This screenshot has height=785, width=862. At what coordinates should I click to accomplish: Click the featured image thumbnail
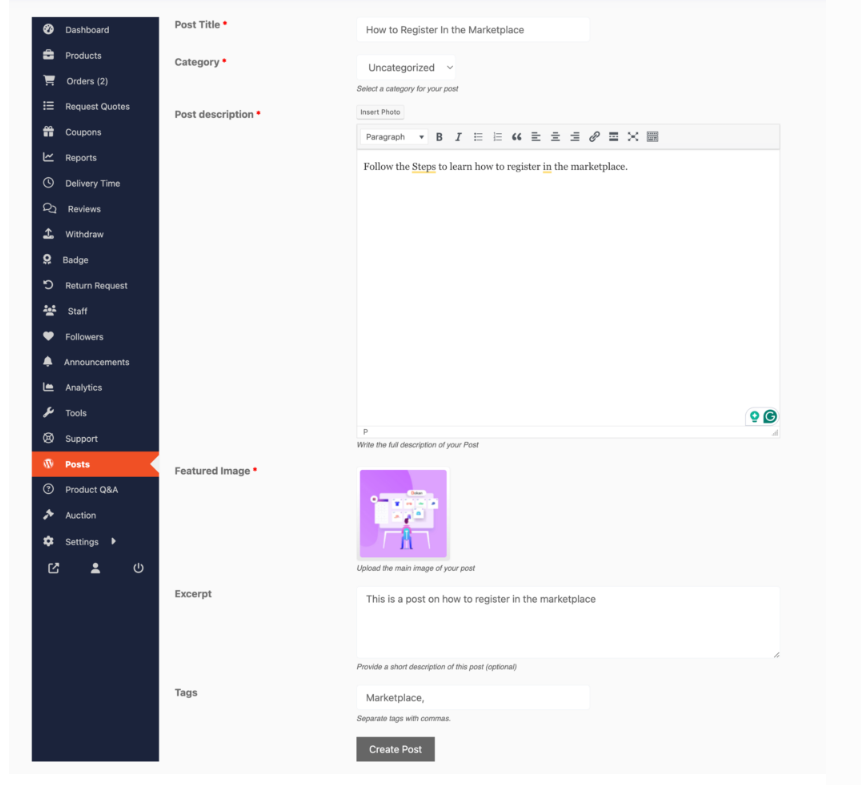(x=403, y=514)
